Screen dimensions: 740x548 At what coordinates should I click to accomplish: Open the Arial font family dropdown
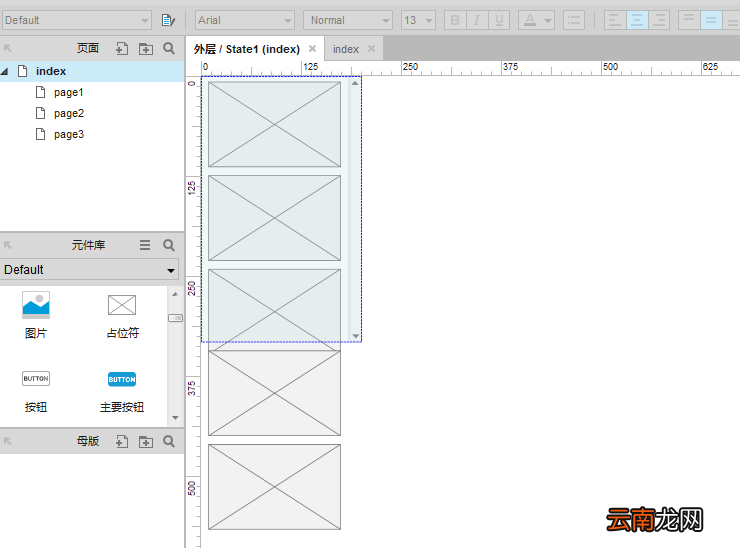(x=244, y=20)
